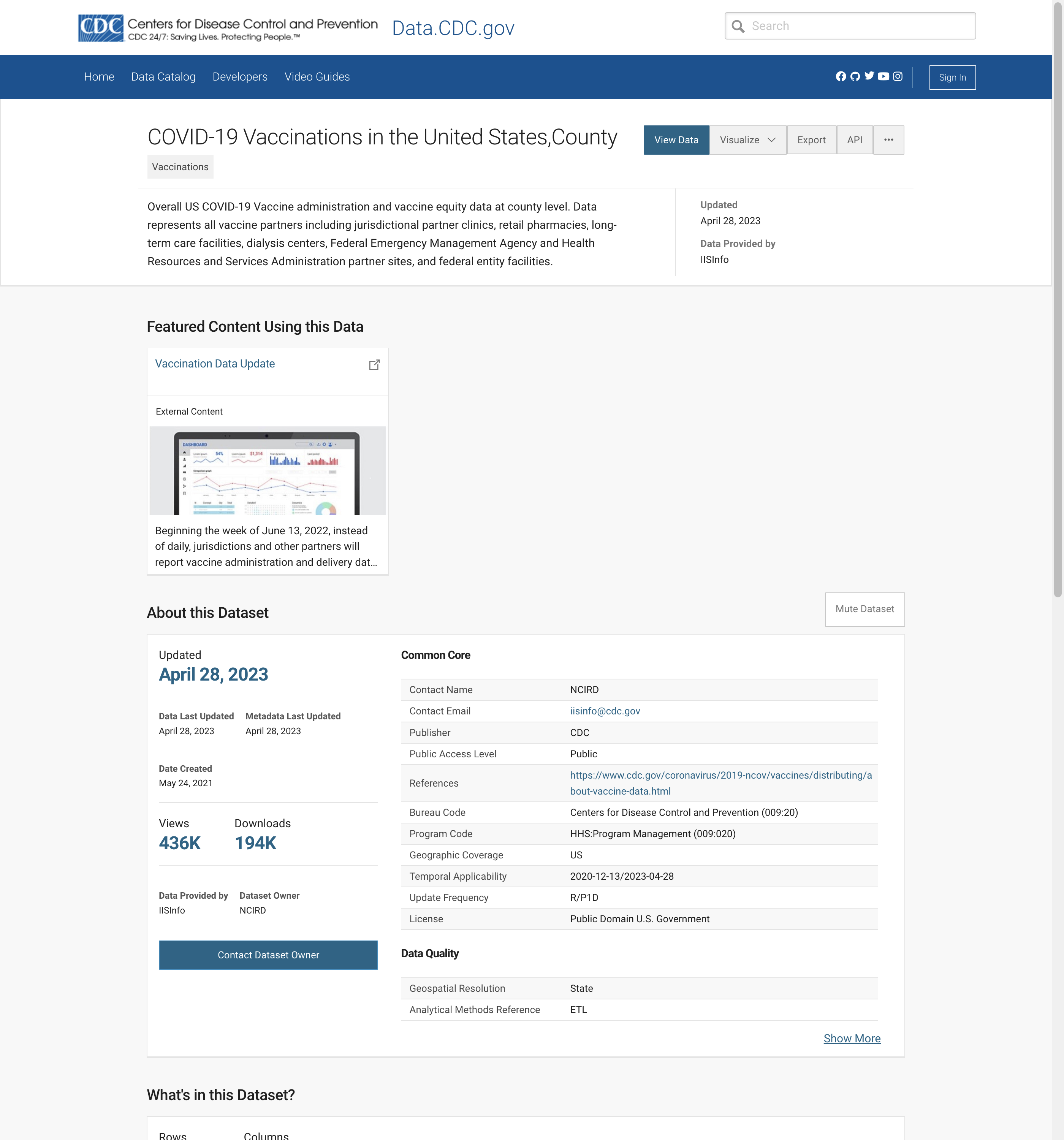Open the Developers navigation item
This screenshot has height=1140, width=1064.
point(240,77)
